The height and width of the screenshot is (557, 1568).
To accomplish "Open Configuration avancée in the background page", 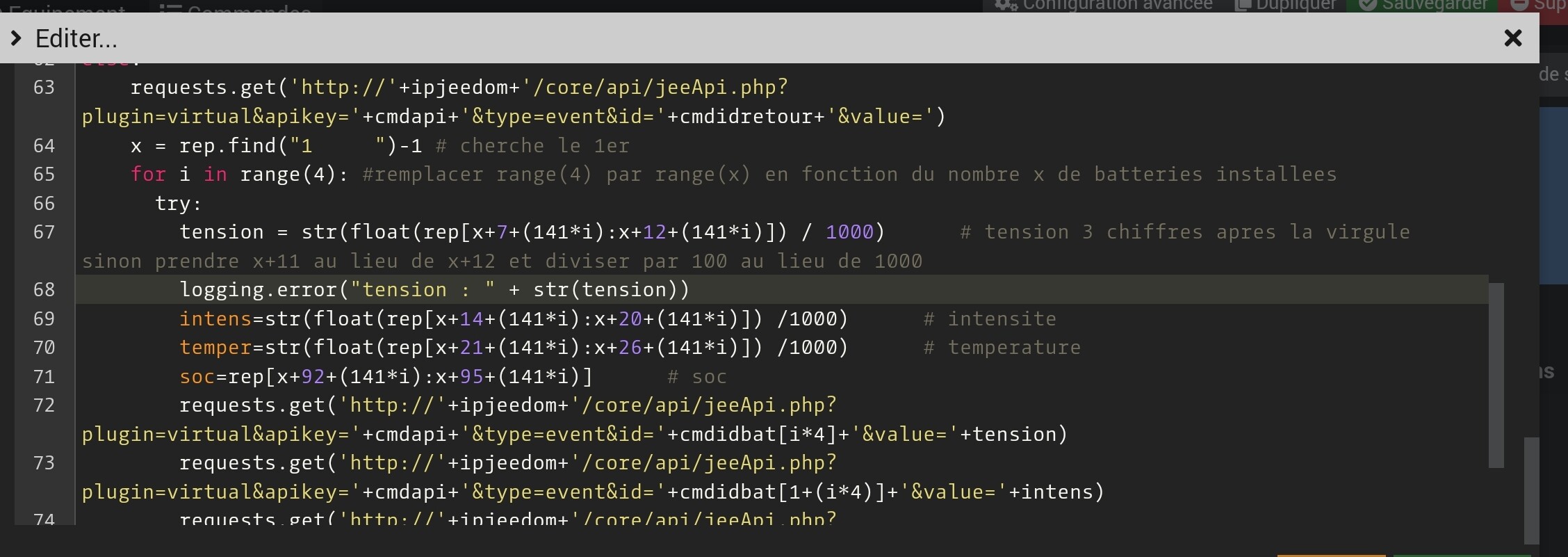I will pos(1104,6).
